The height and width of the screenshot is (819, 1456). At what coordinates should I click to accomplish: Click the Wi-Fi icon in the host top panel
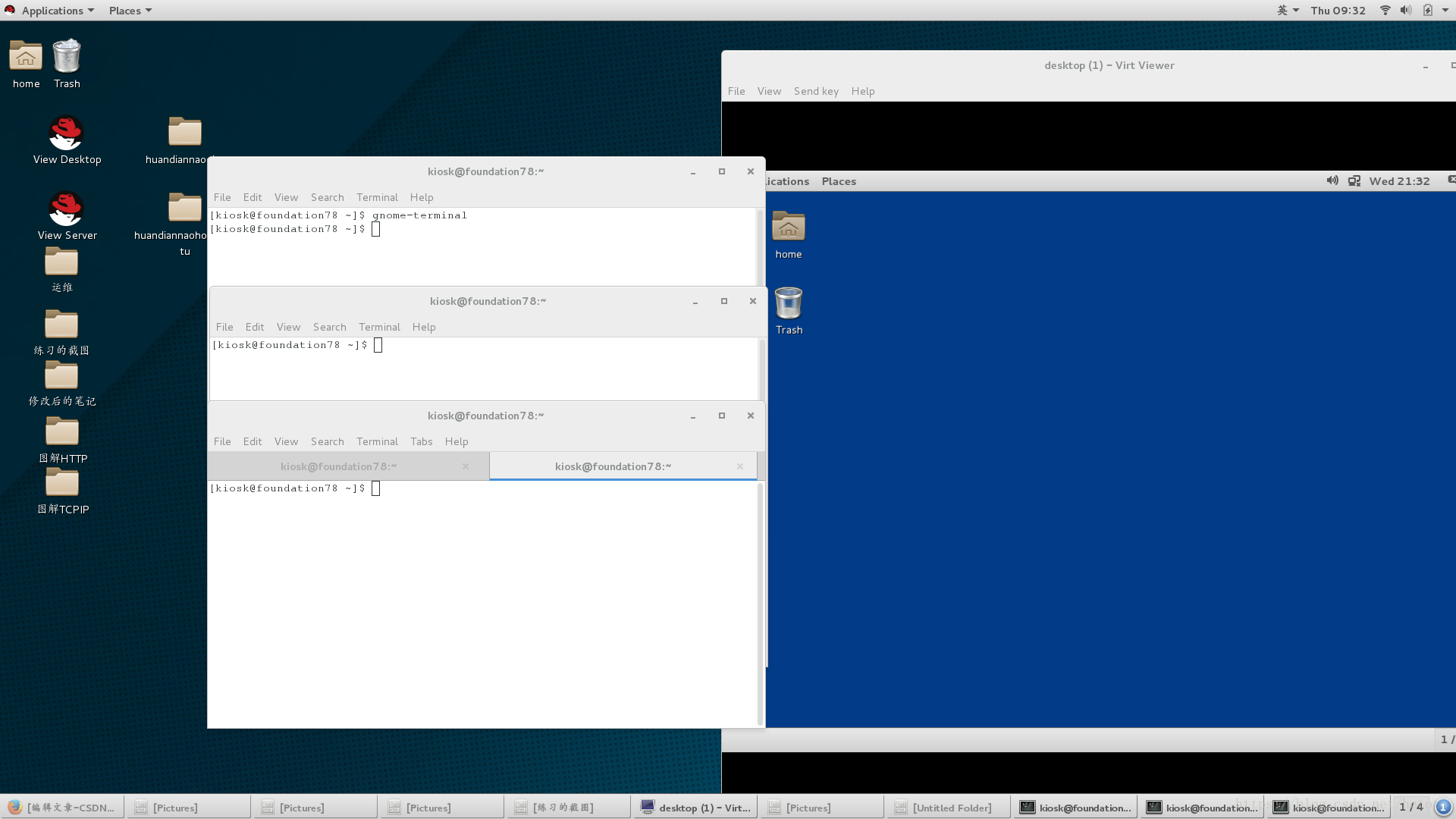(1385, 11)
